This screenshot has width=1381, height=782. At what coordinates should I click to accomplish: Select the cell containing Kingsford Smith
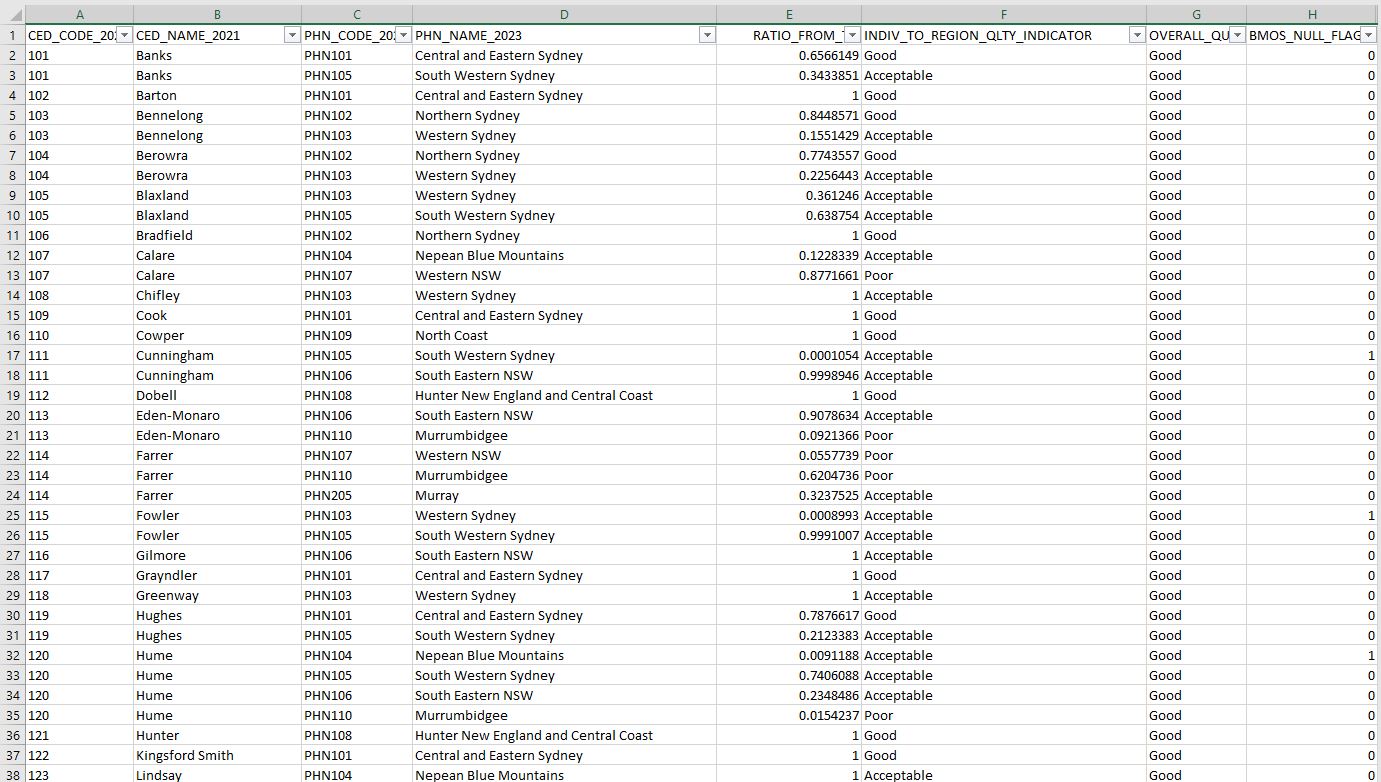point(217,755)
